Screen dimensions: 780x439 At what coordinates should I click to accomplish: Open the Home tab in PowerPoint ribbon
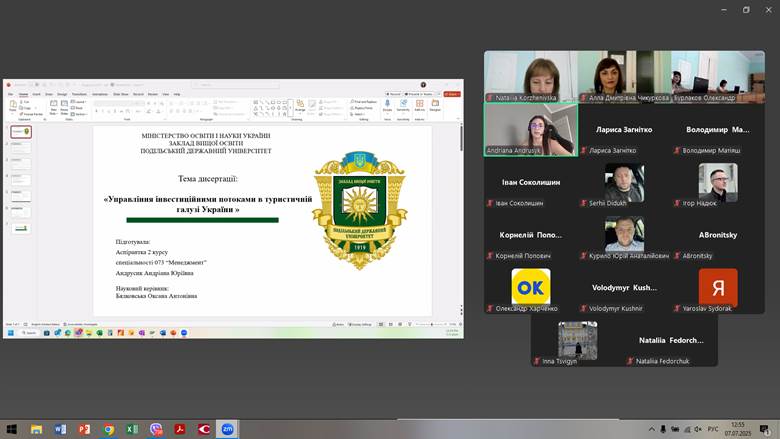[x=23, y=93]
